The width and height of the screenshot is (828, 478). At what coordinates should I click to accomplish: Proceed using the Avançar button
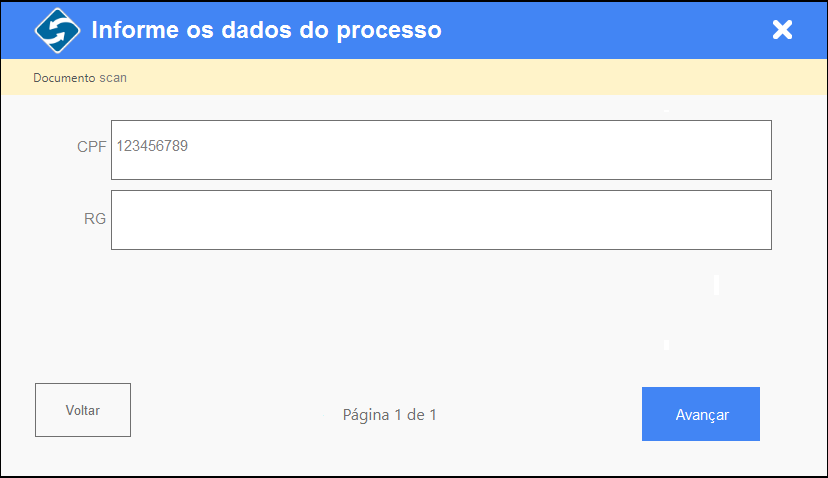(701, 414)
